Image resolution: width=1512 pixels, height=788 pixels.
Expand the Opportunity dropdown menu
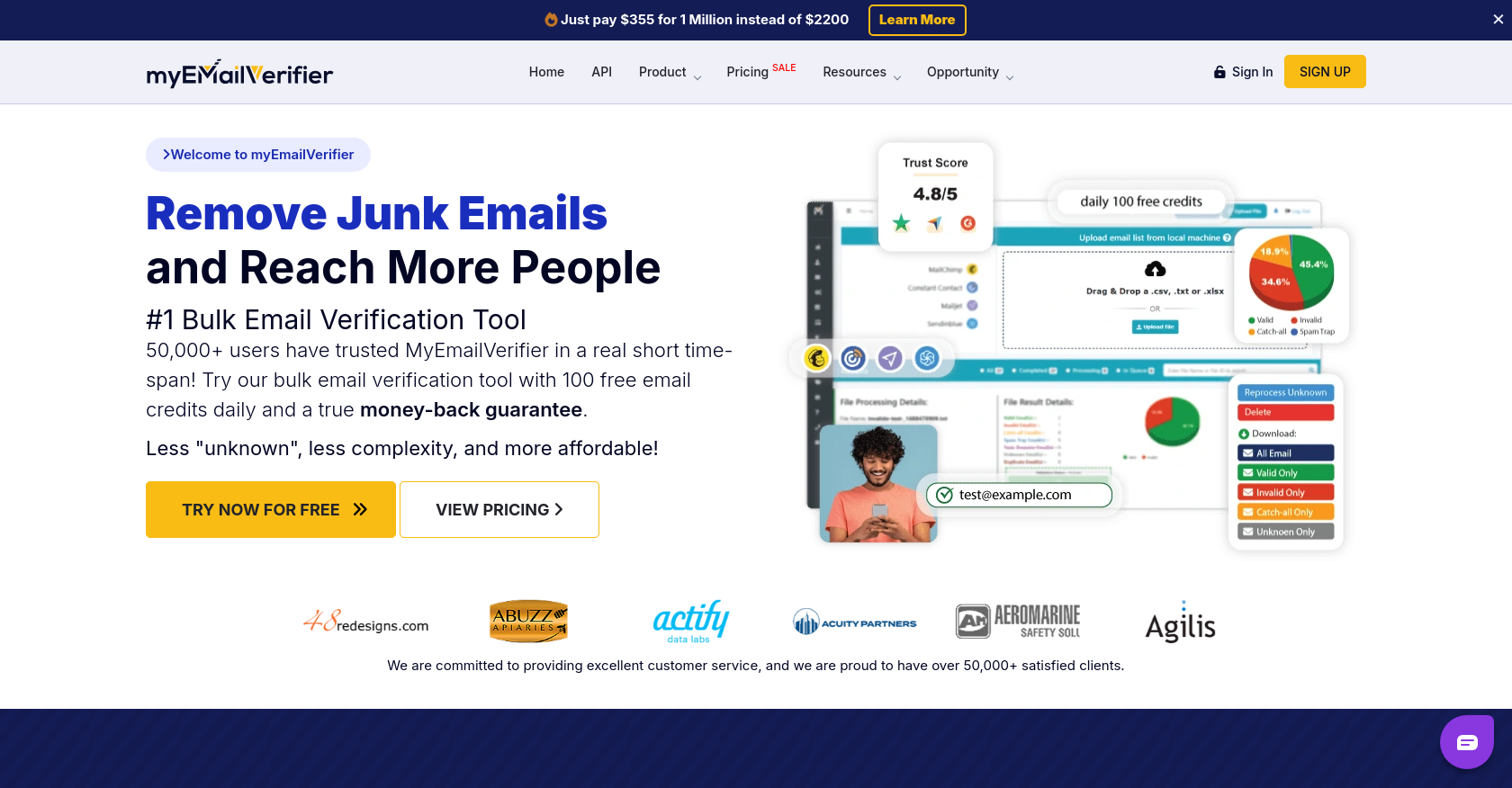pyautogui.click(x=970, y=72)
